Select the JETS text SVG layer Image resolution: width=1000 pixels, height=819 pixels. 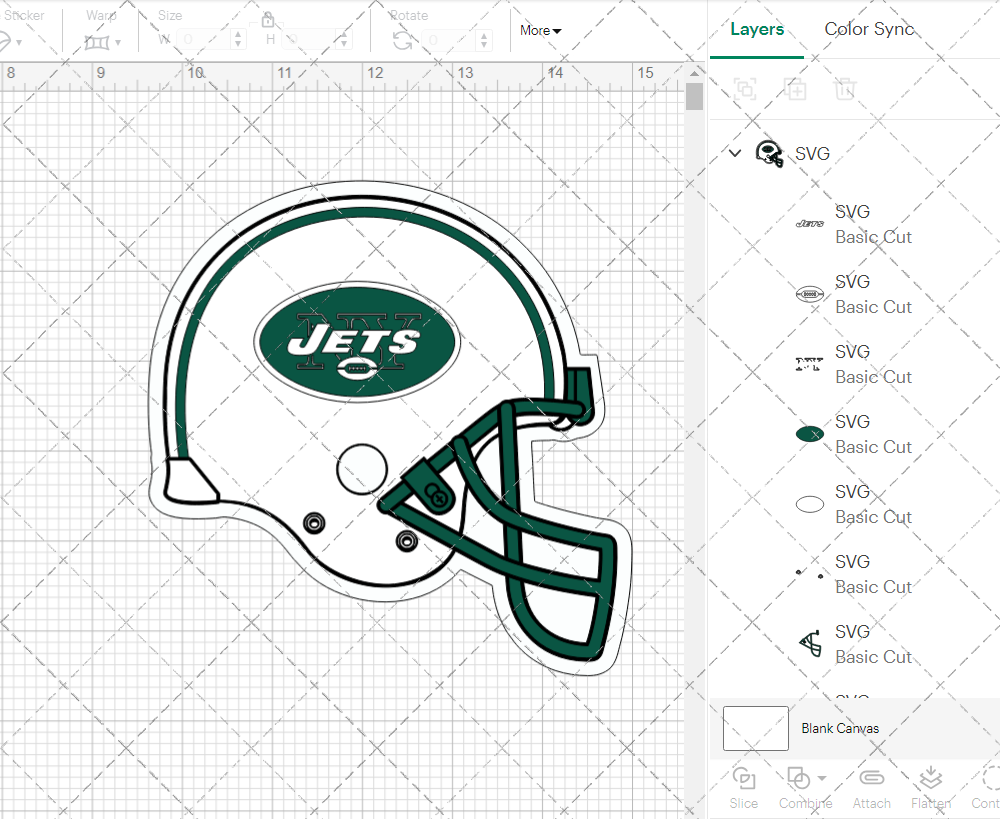(853, 224)
